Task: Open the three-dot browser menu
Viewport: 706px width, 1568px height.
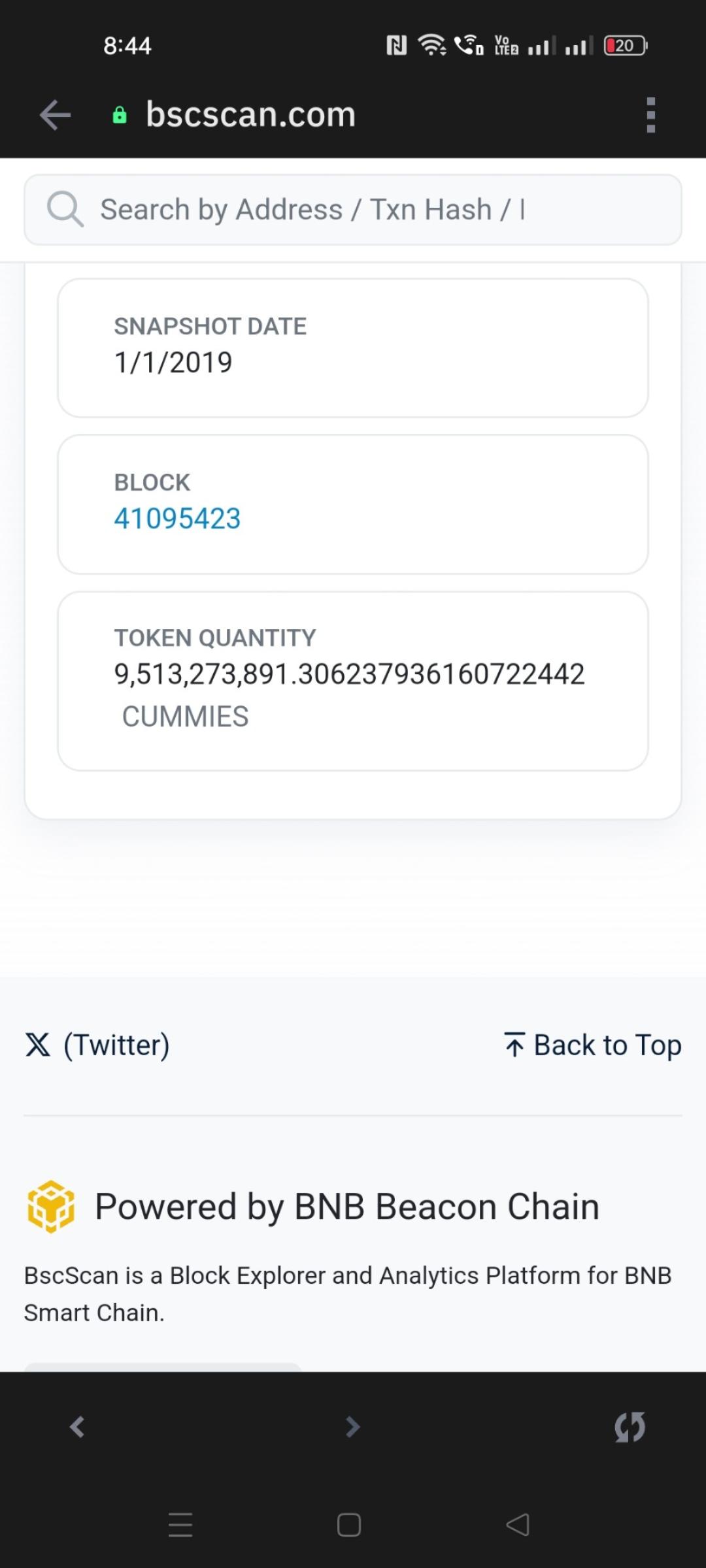Action: click(x=650, y=116)
